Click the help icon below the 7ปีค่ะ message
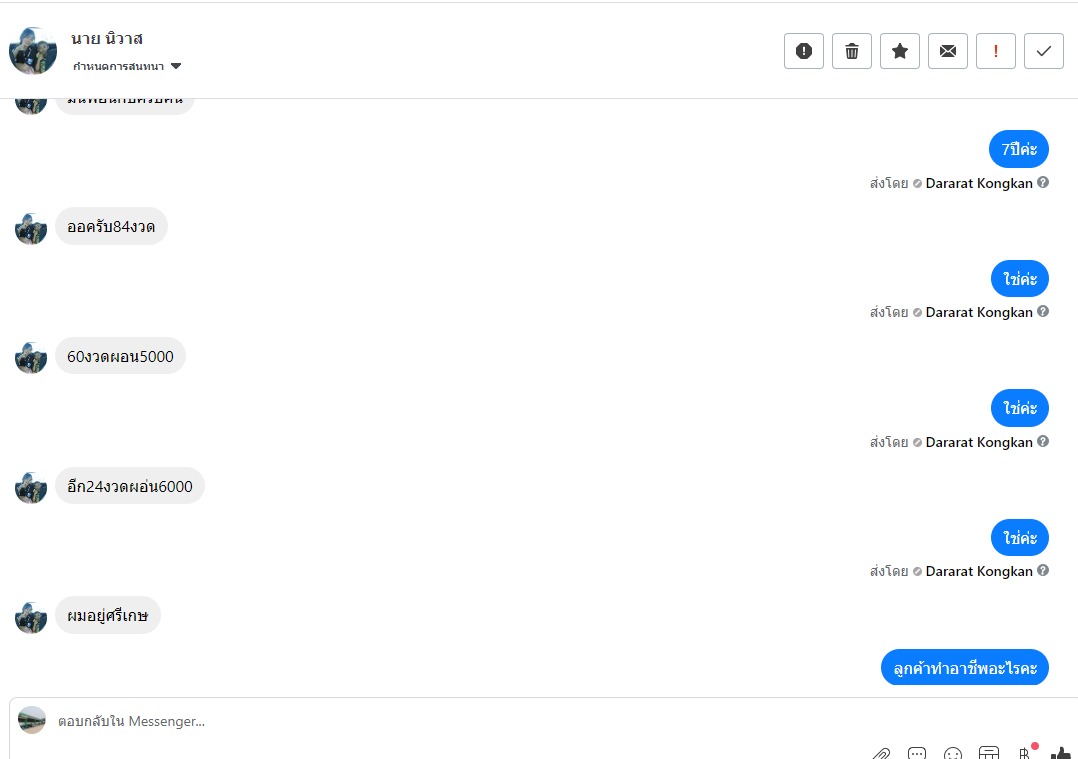1078x759 pixels. (x=1043, y=183)
